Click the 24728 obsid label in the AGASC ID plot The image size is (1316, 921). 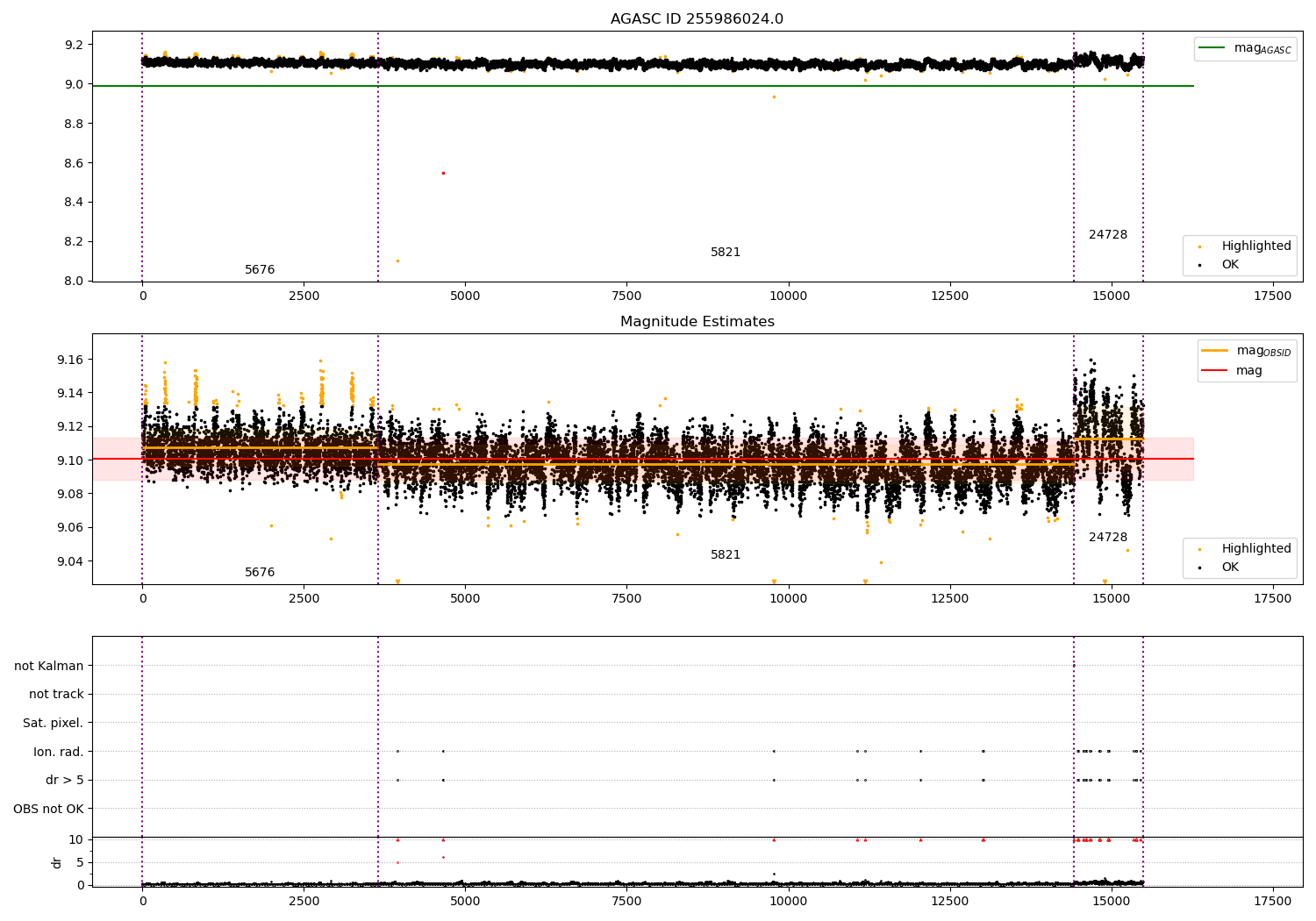click(x=1108, y=235)
